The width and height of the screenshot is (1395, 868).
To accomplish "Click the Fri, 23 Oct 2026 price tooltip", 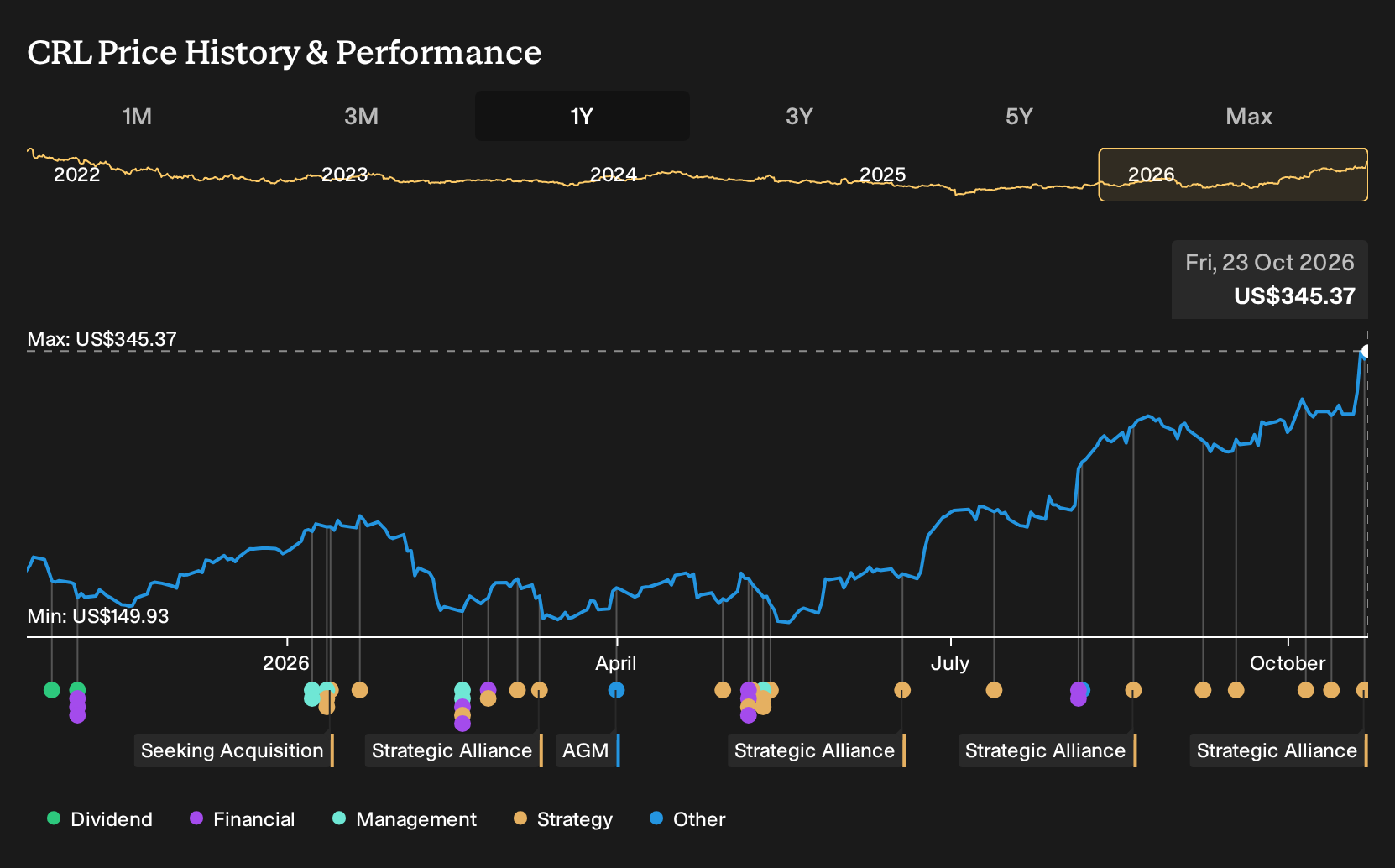I will tap(1270, 280).
